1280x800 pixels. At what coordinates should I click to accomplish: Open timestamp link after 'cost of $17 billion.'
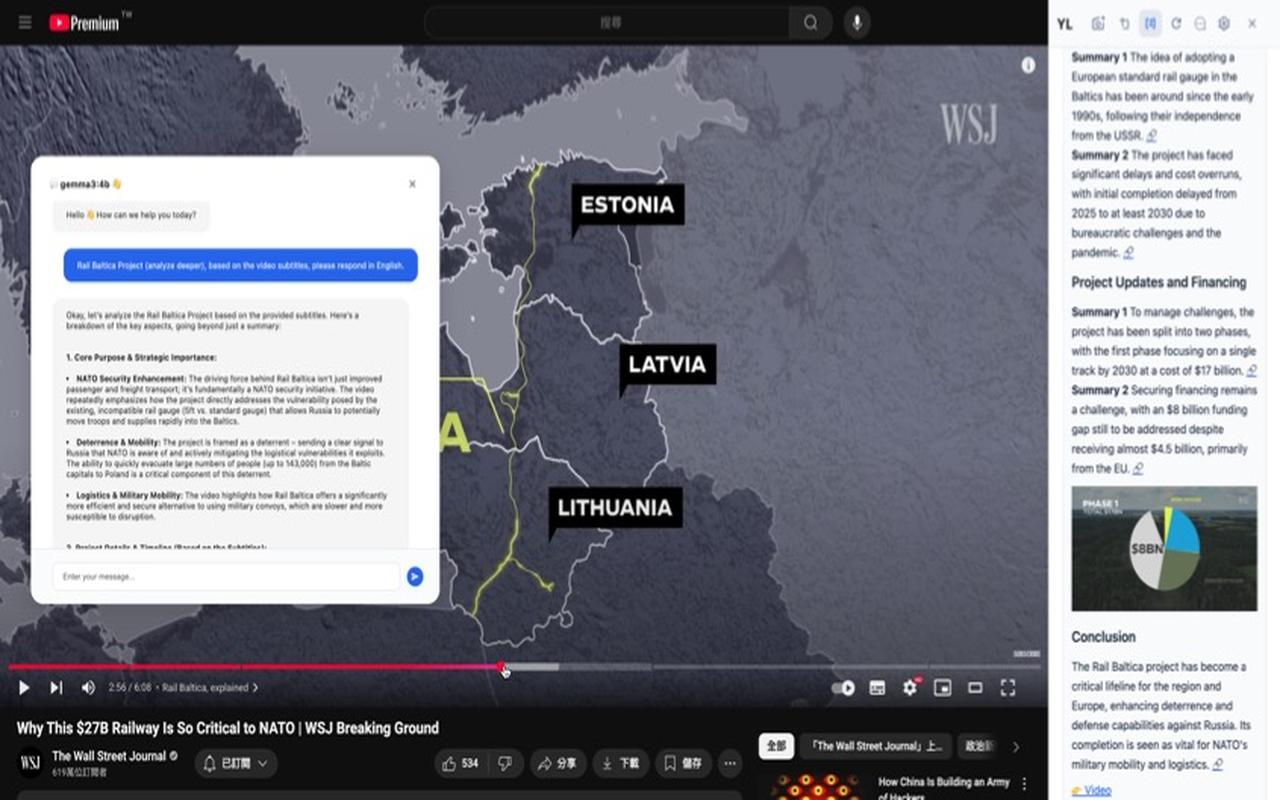pyautogui.click(x=1252, y=371)
